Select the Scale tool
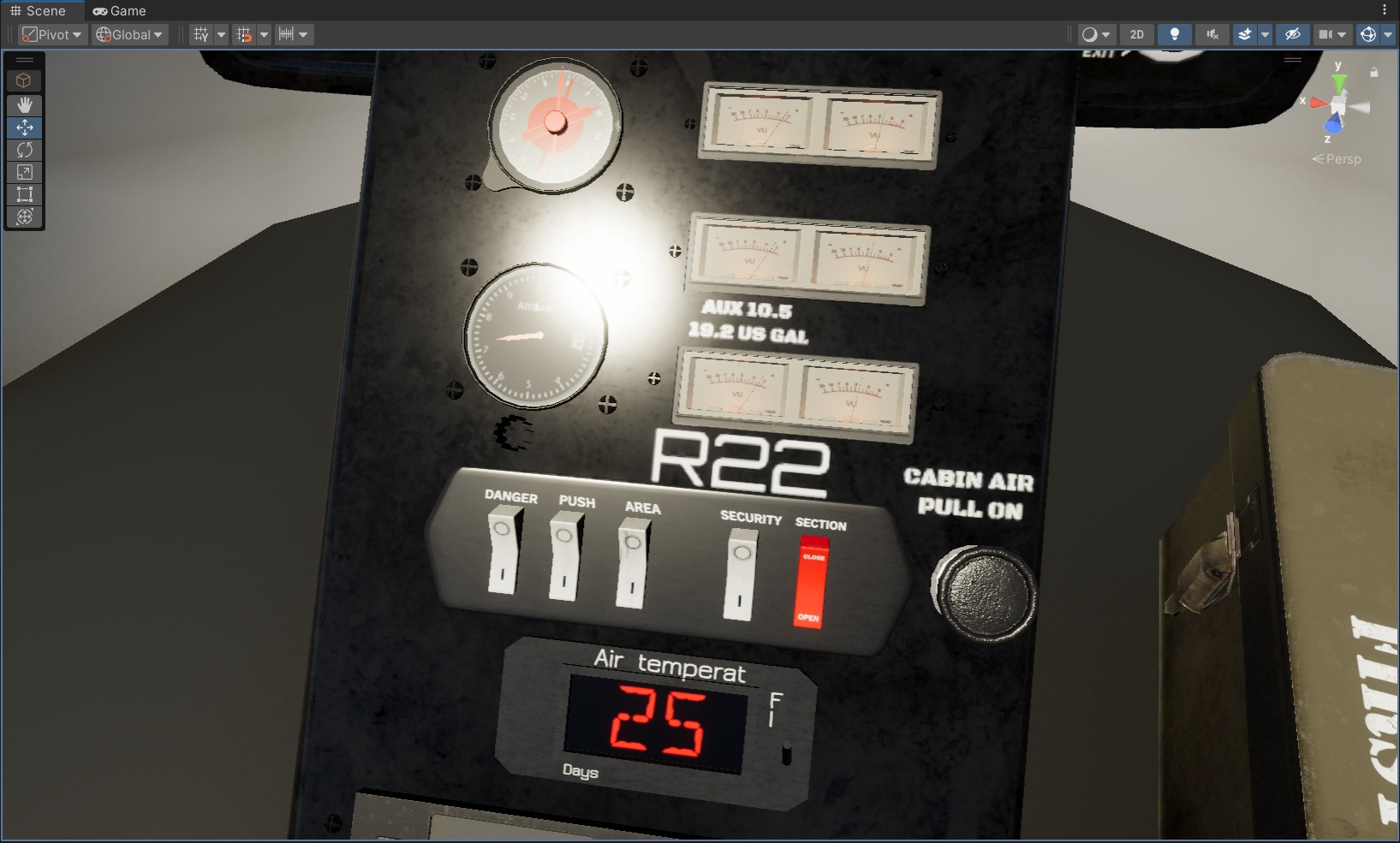Viewport: 1400px width, 843px height. click(24, 172)
